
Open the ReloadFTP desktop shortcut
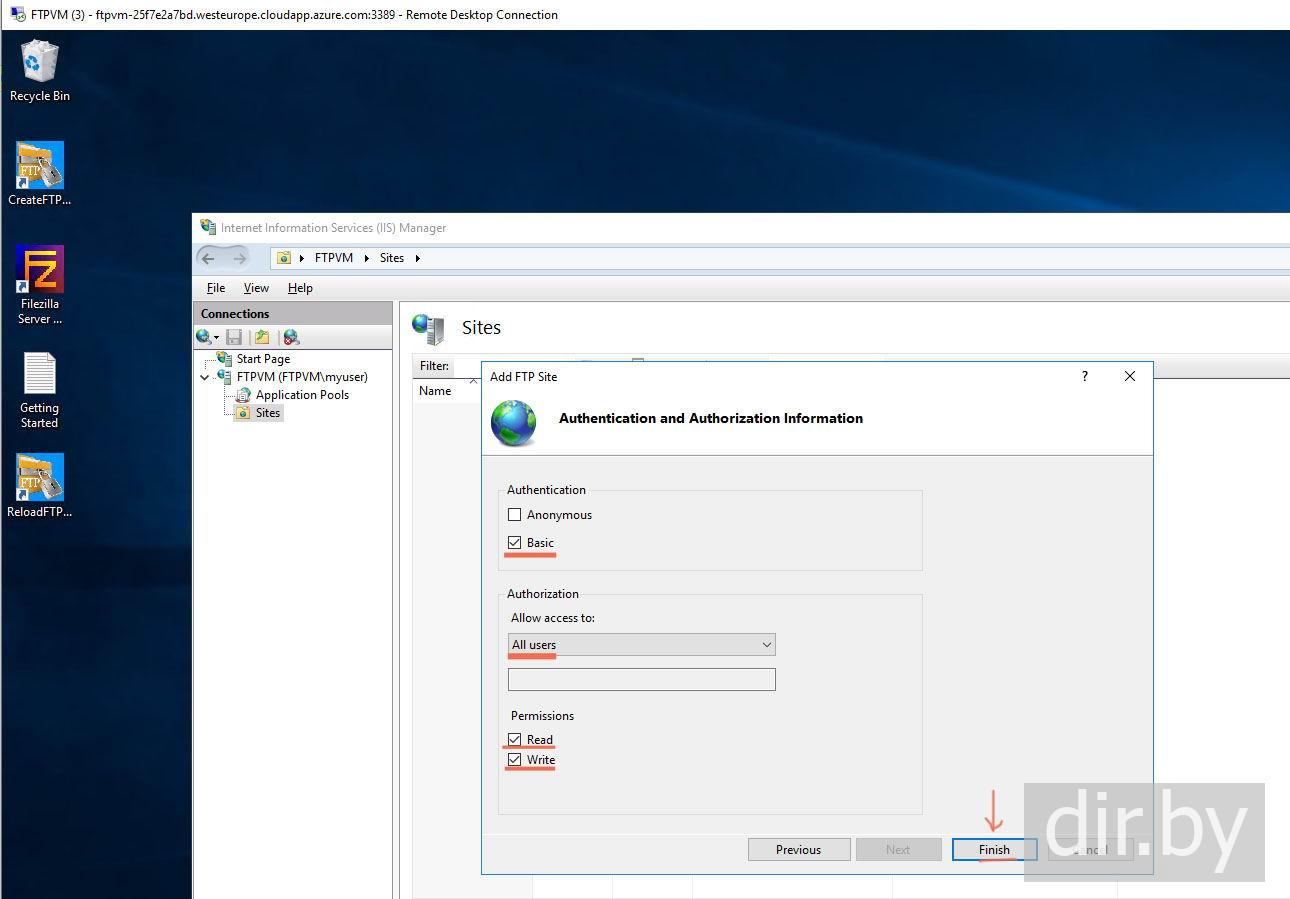coord(39,478)
